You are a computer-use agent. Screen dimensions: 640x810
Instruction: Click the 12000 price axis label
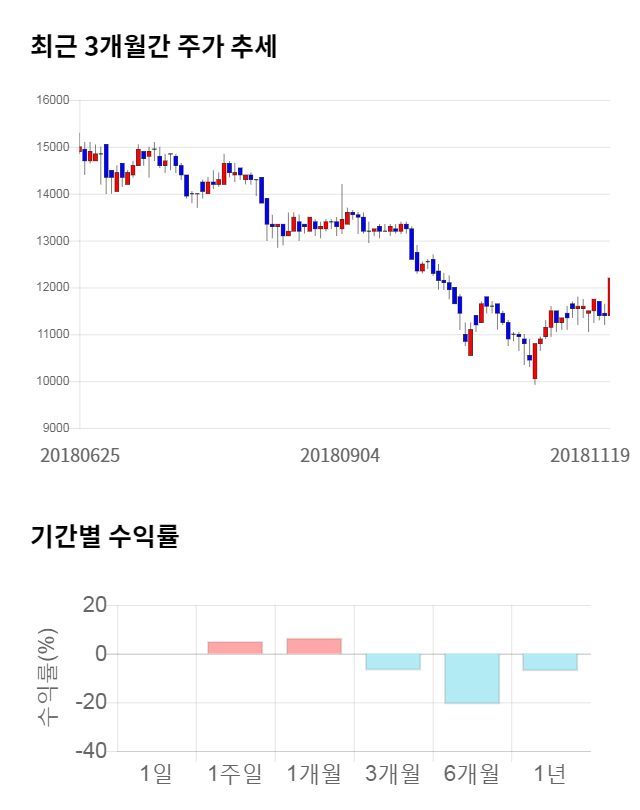pos(54,288)
